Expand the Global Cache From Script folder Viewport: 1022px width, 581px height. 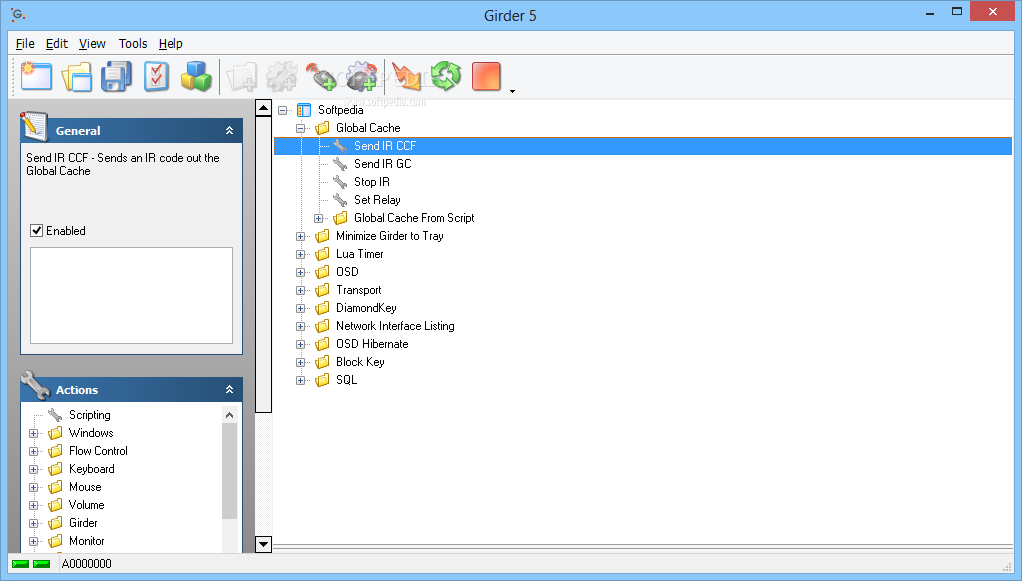[x=319, y=218]
